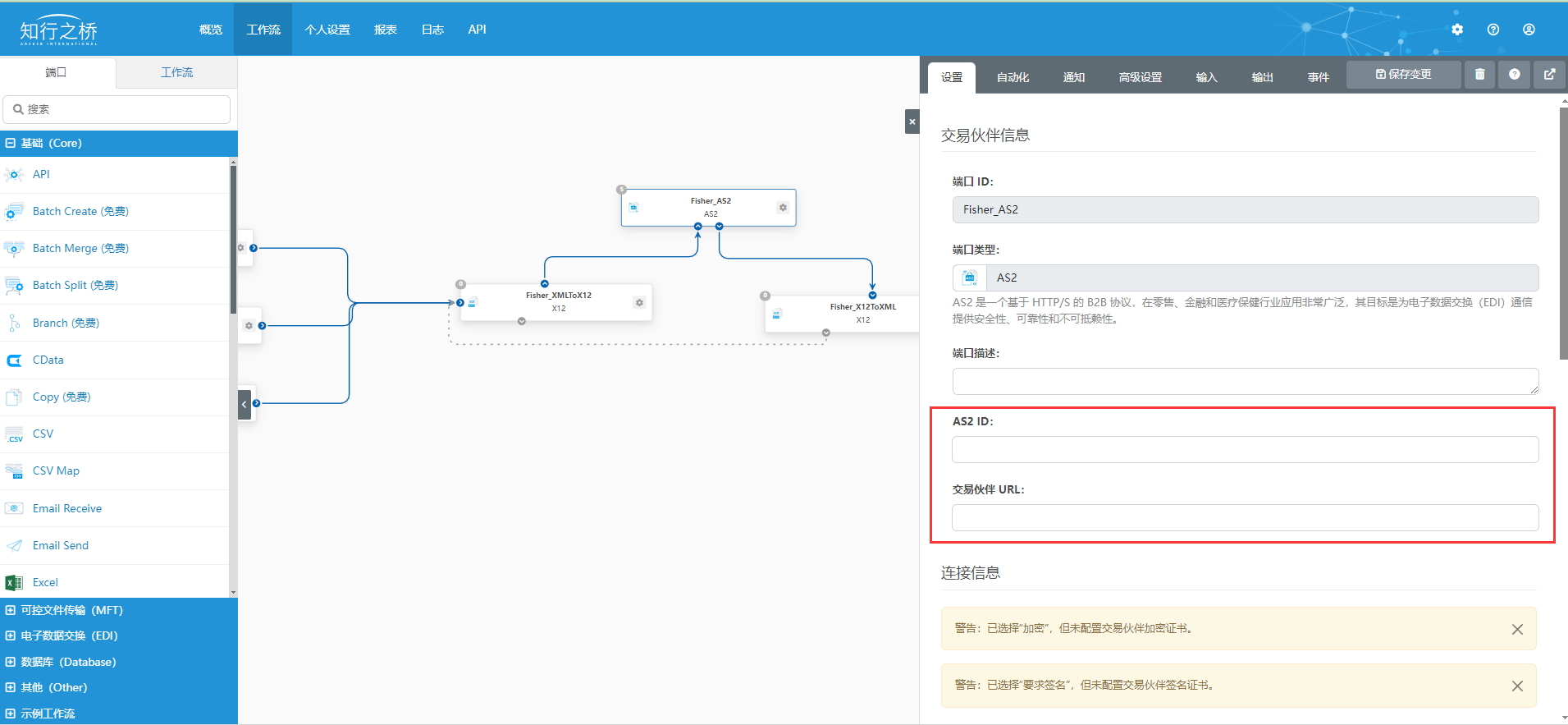Click the pop-out external window icon
The width and height of the screenshot is (1568, 725).
pos(1549,75)
